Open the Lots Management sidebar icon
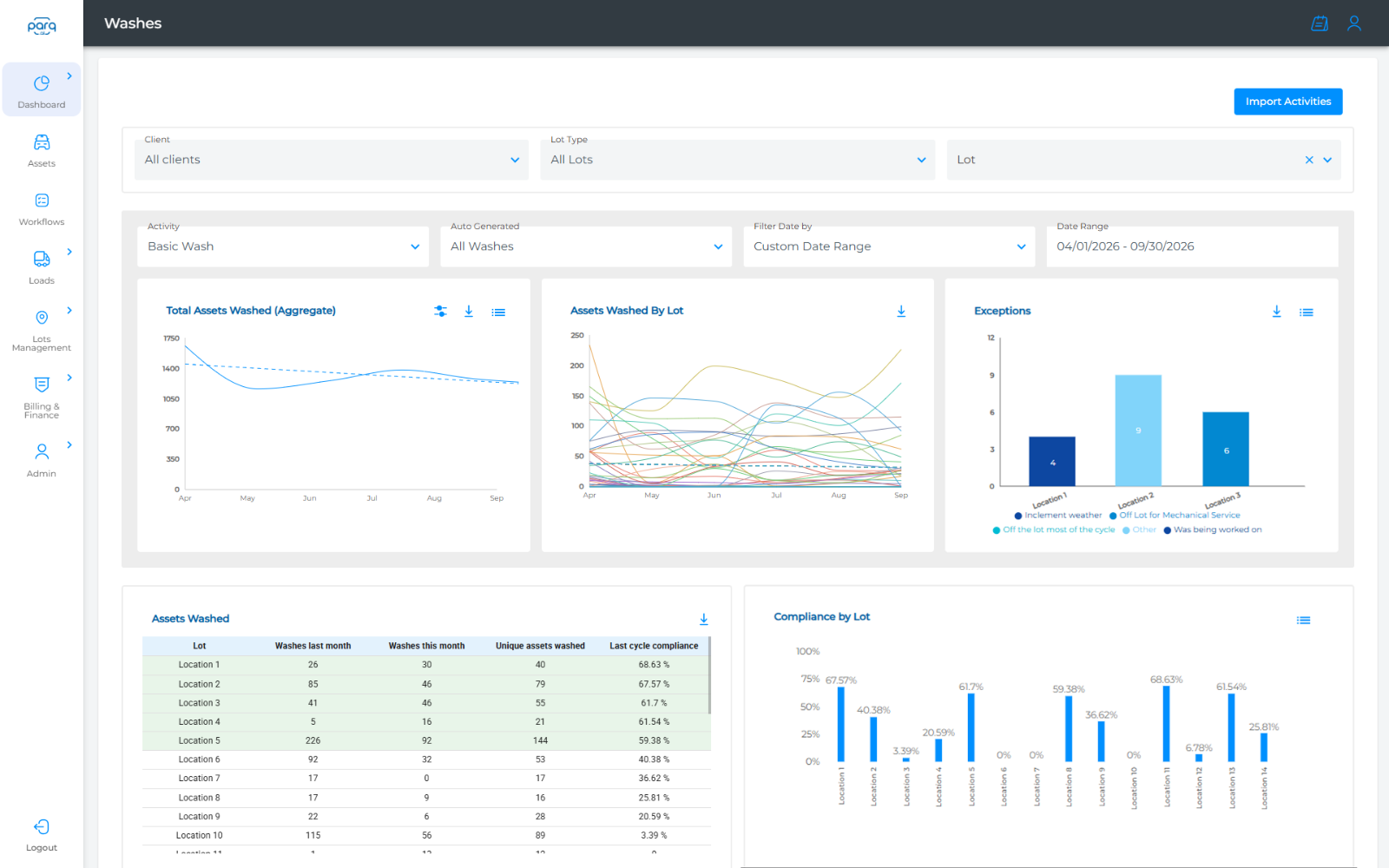Image resolution: width=1389 pixels, height=868 pixels. 42,318
